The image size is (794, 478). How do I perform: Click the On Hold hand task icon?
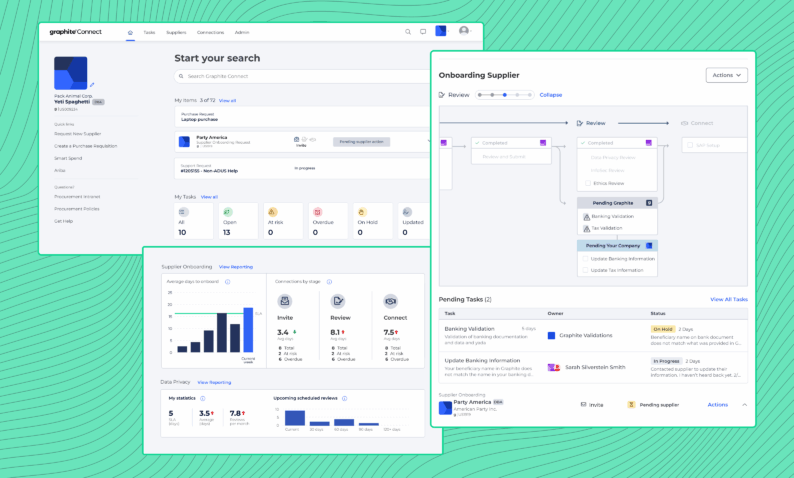click(x=361, y=212)
